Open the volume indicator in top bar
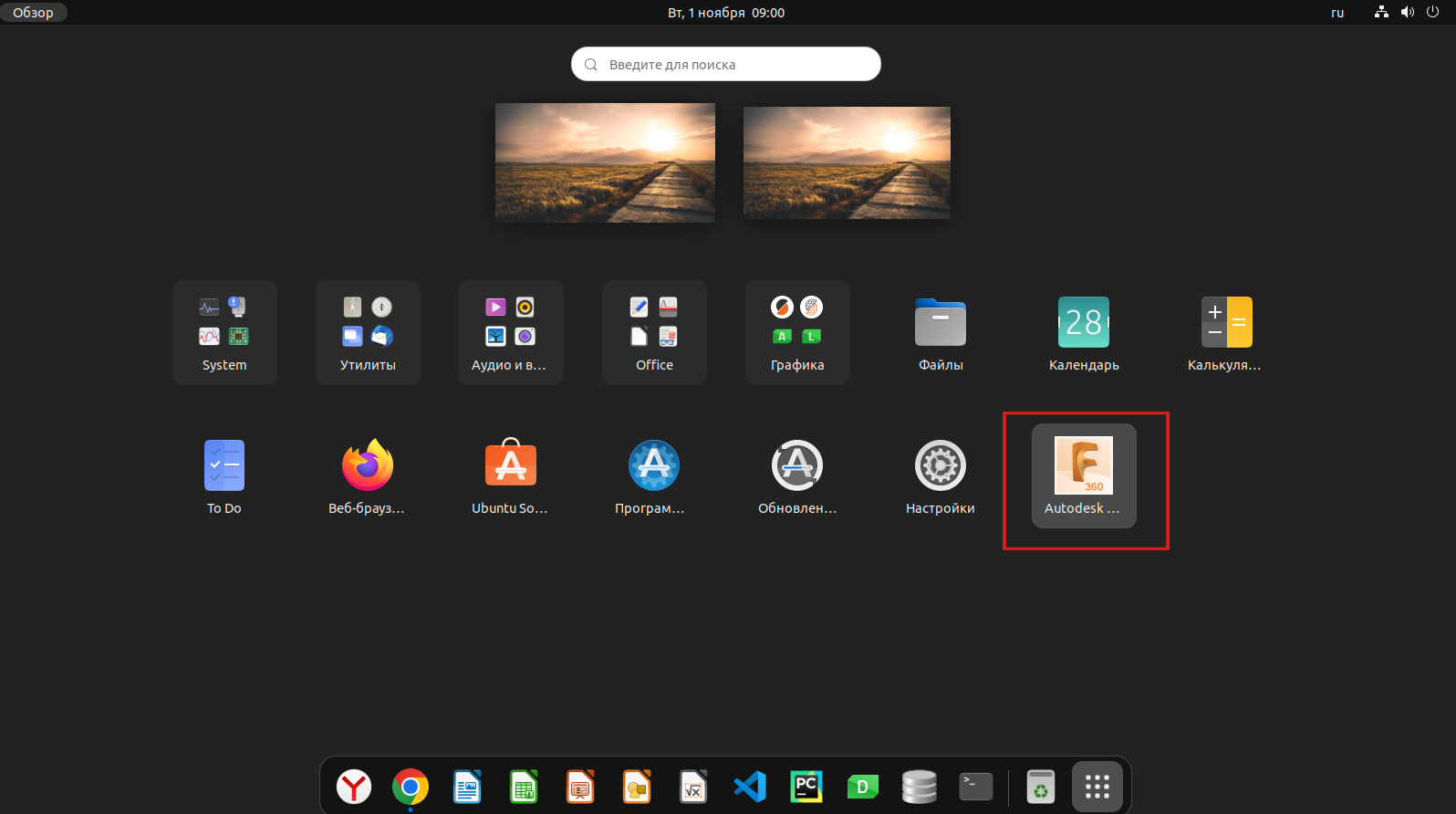The height and width of the screenshot is (814, 1456). (1408, 12)
